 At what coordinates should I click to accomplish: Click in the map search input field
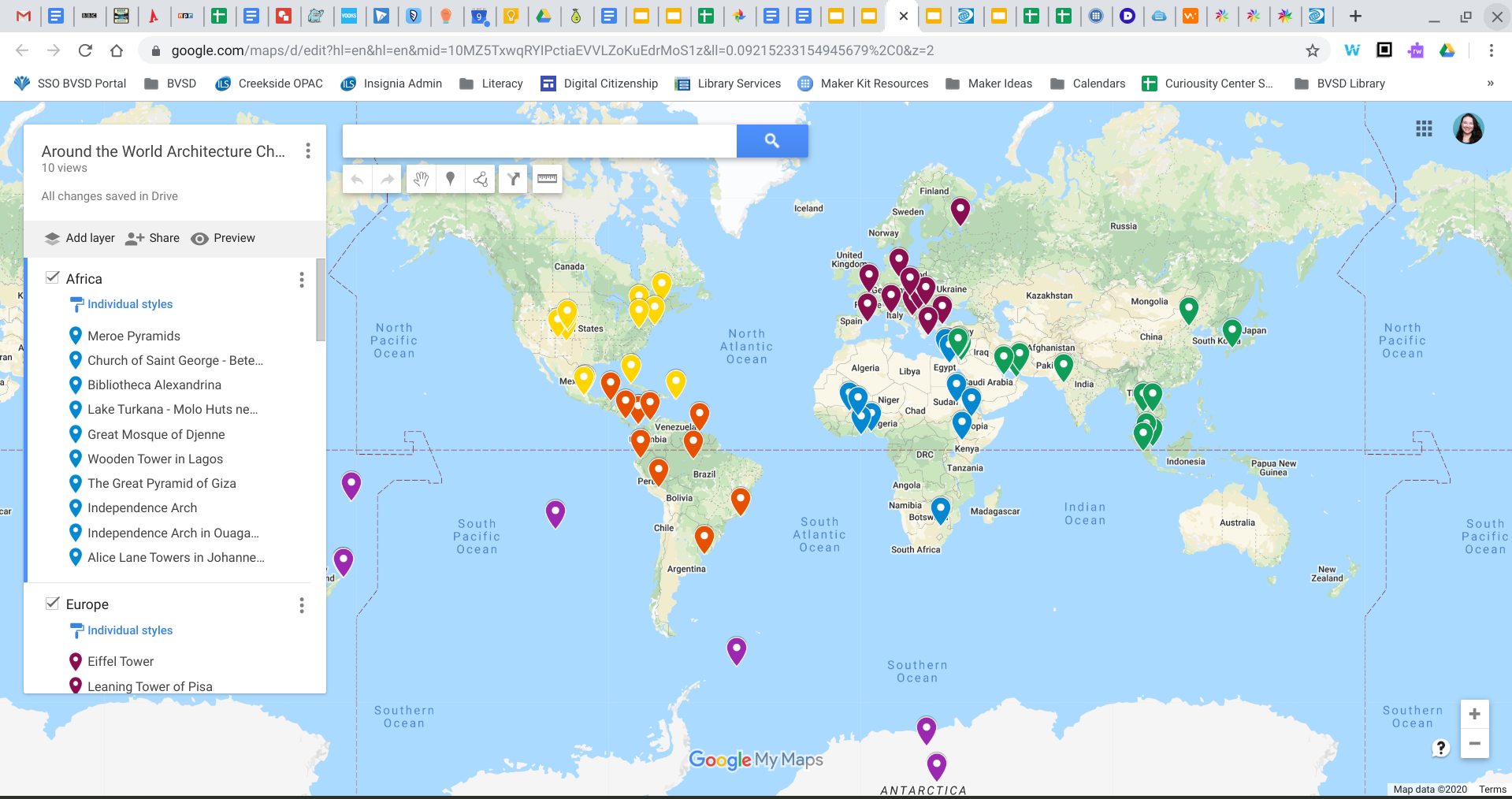pos(539,140)
